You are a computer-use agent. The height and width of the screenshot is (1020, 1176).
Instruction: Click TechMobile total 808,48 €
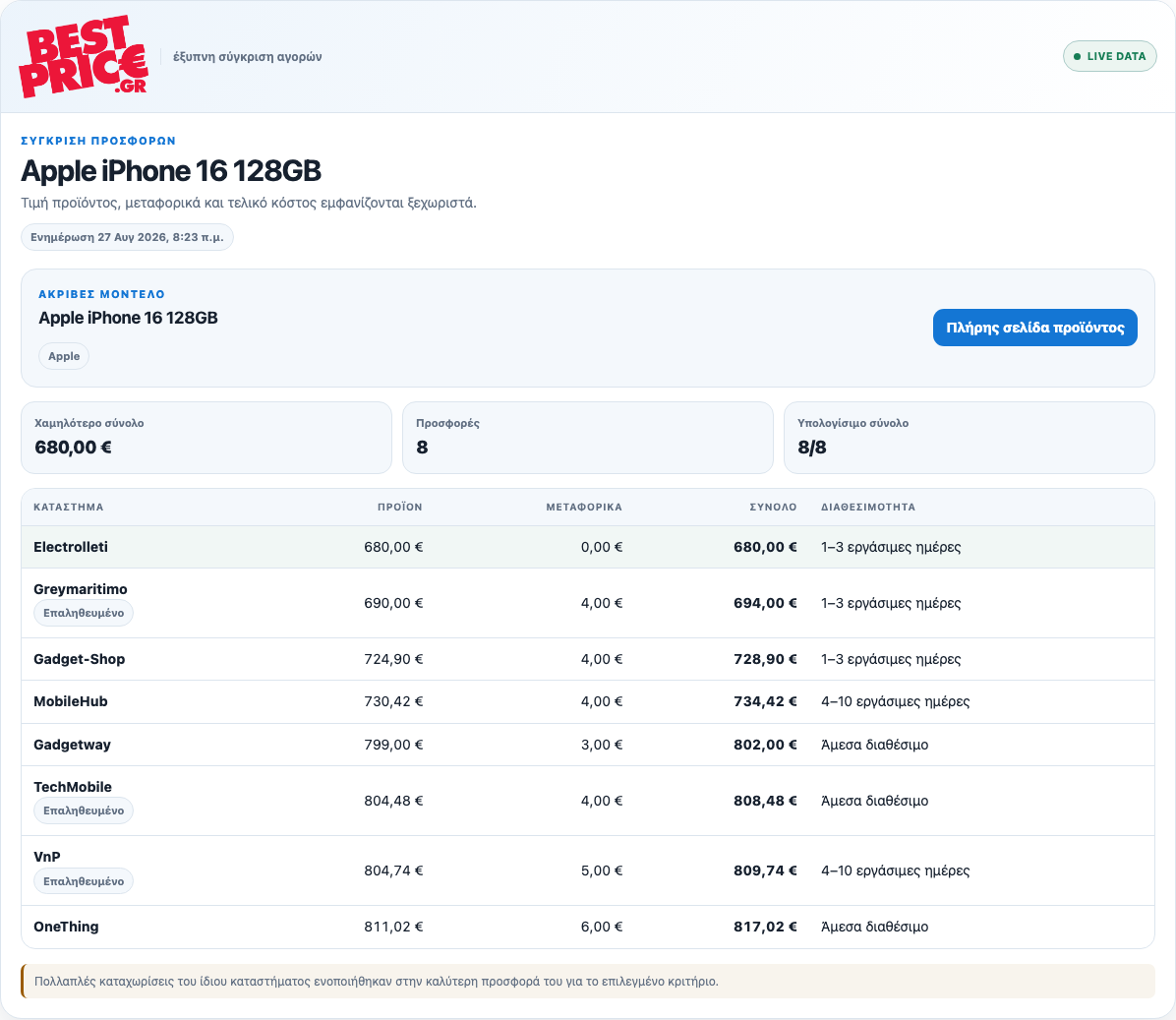click(765, 801)
